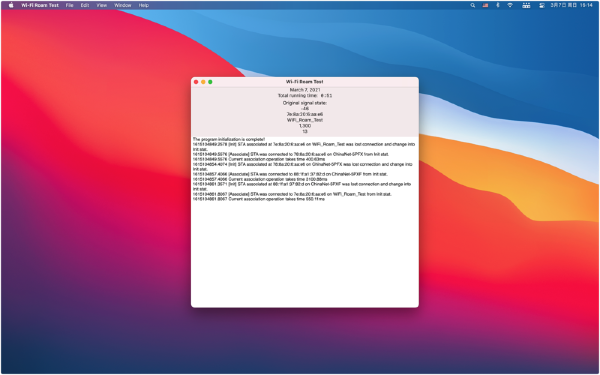
Task: Click the [Associate] log line mentioning ChinaNet-5PFX
Action: (291, 154)
